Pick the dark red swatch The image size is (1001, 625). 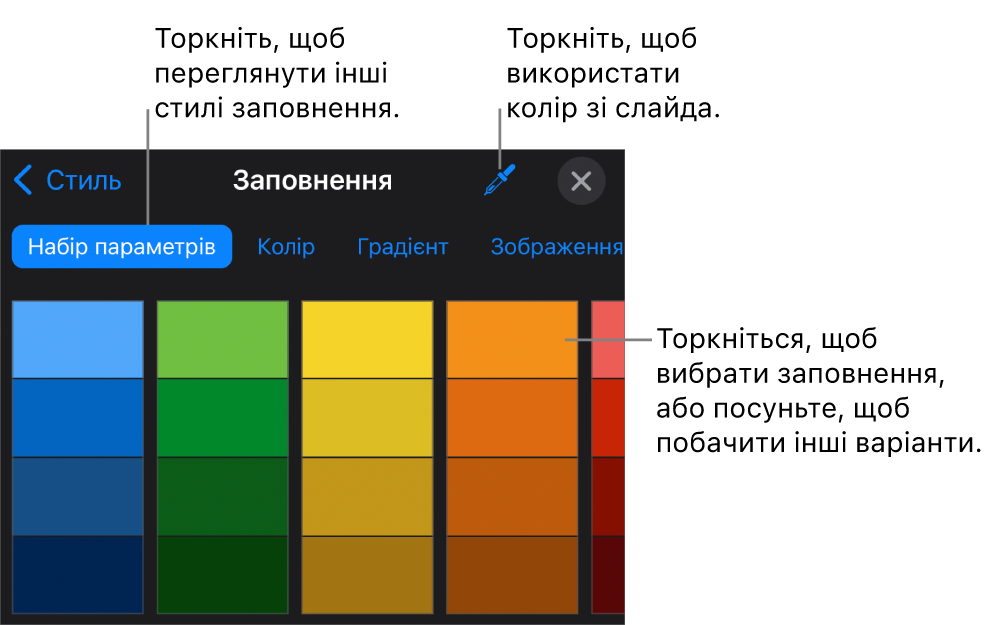pos(608,496)
